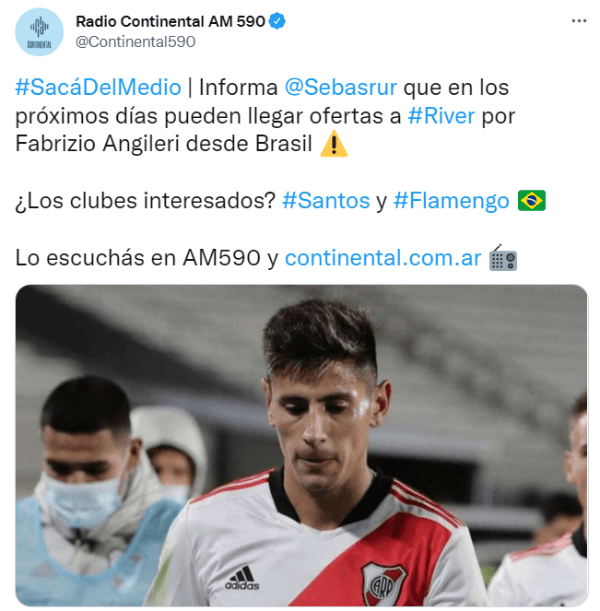This screenshot has height=611, width=600.
Task: Open the tweet's attached player photo
Action: click(302, 445)
